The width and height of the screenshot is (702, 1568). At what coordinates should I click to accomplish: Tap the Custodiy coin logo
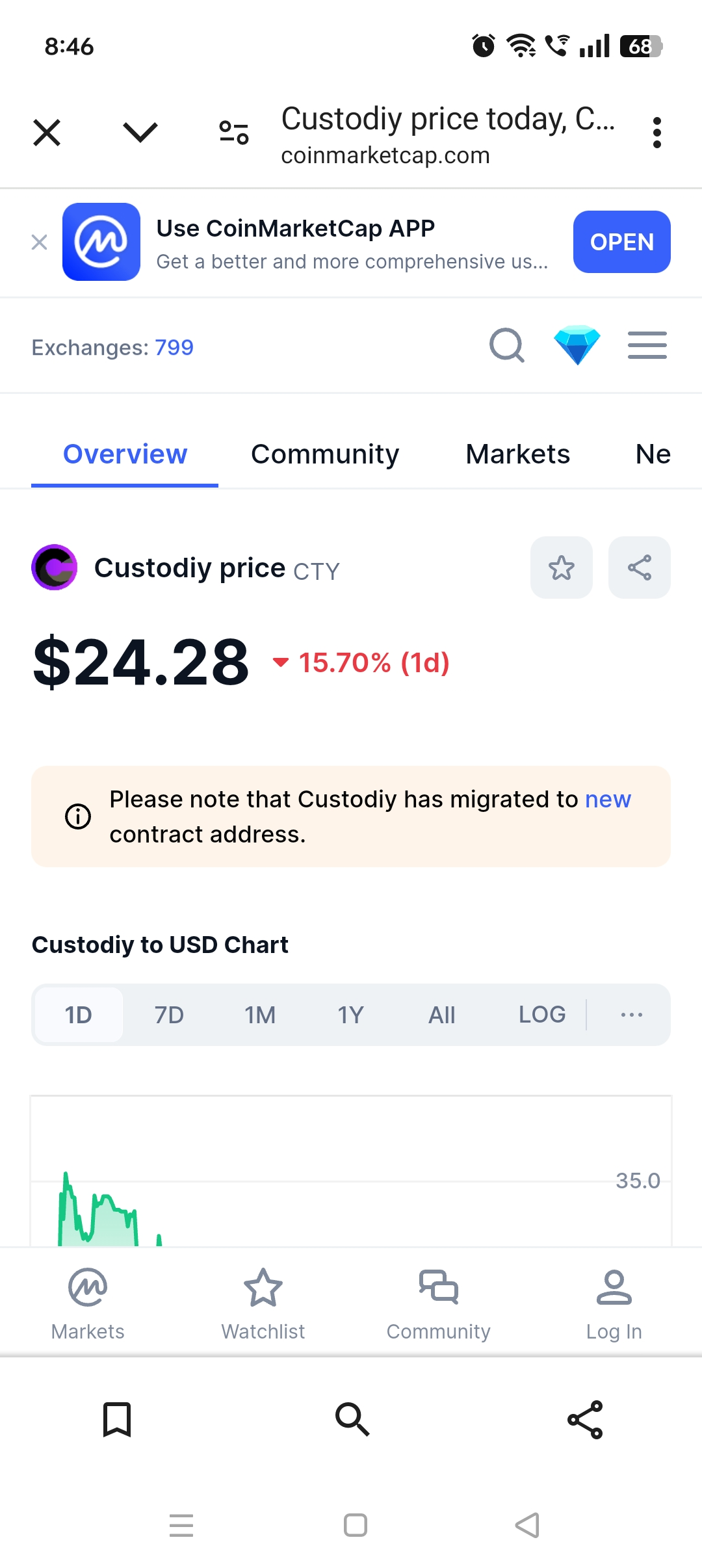[x=55, y=568]
